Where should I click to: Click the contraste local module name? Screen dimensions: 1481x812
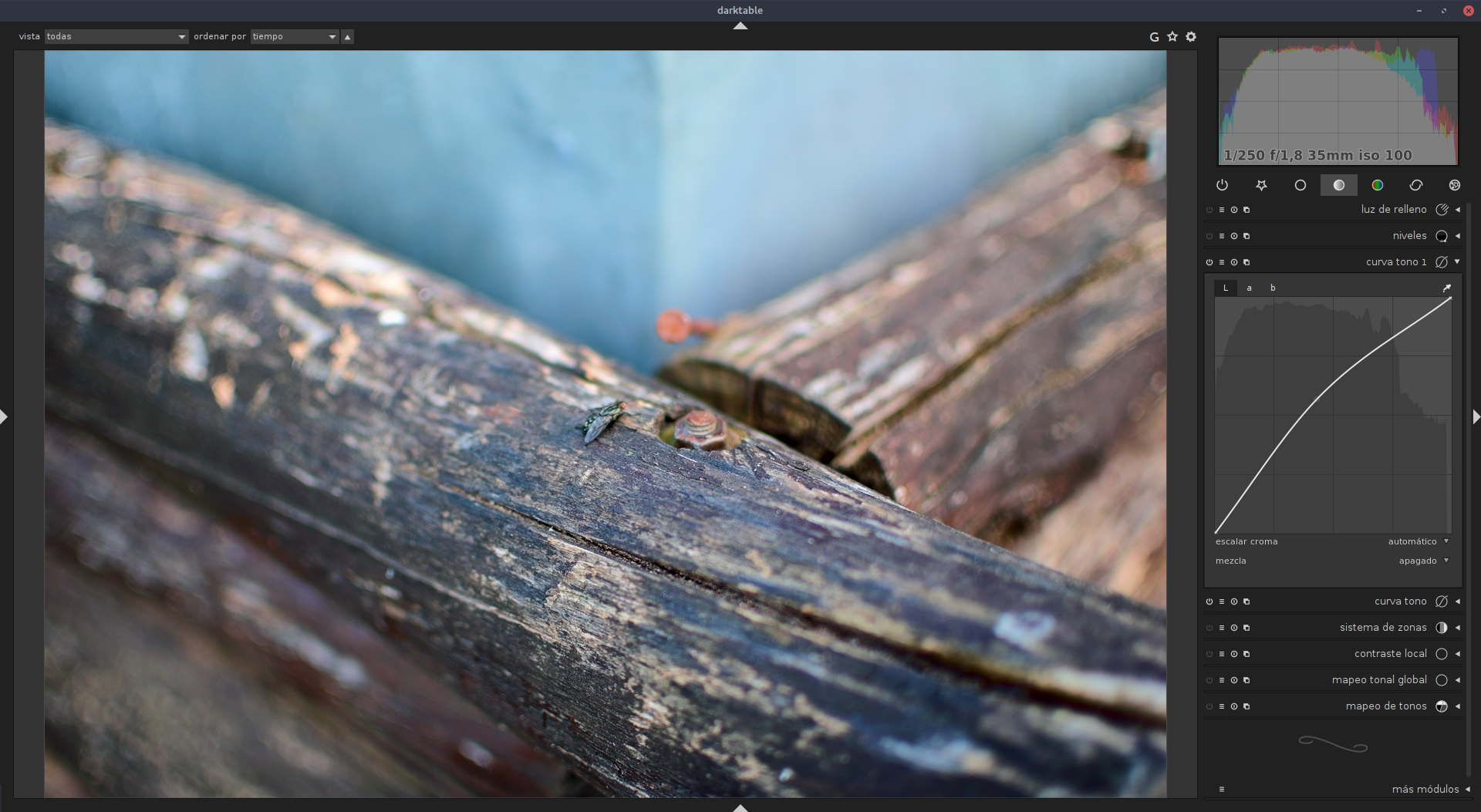click(x=1390, y=654)
